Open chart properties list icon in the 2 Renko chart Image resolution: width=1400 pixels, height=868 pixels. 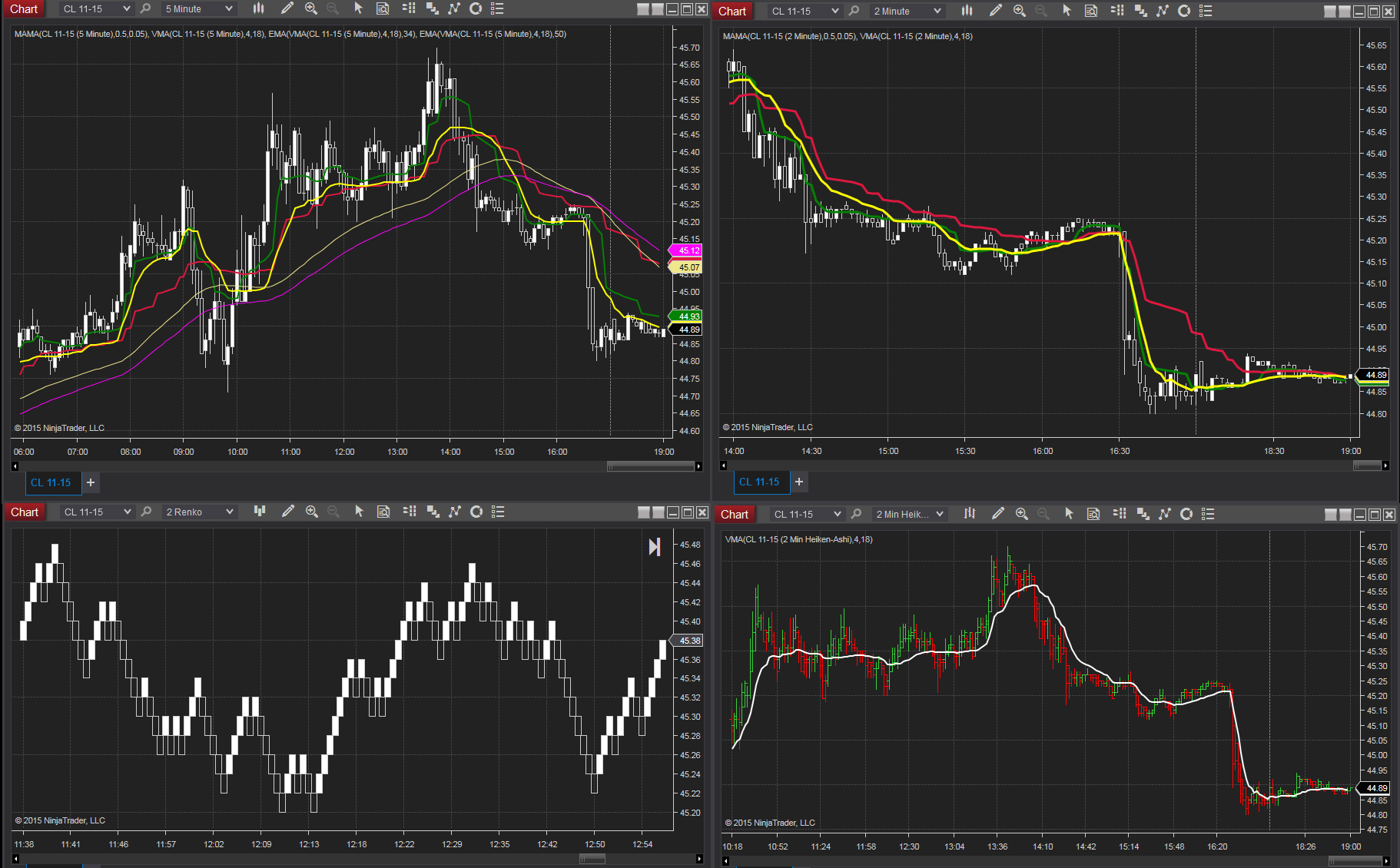click(x=498, y=512)
